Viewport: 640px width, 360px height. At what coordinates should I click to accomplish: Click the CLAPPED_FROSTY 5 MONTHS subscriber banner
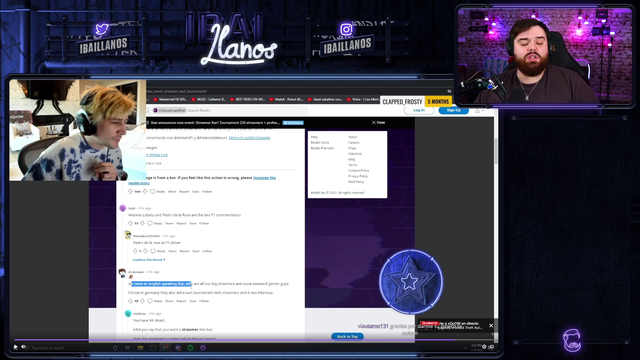click(x=416, y=101)
